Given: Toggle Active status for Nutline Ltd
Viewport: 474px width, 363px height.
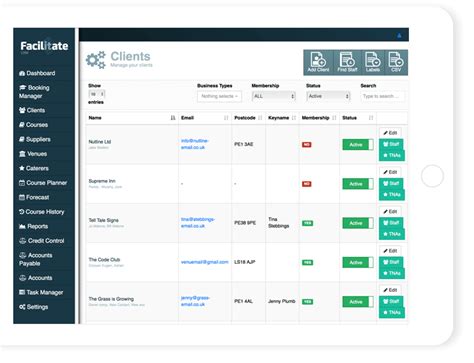Looking at the screenshot, I should click(x=358, y=145).
